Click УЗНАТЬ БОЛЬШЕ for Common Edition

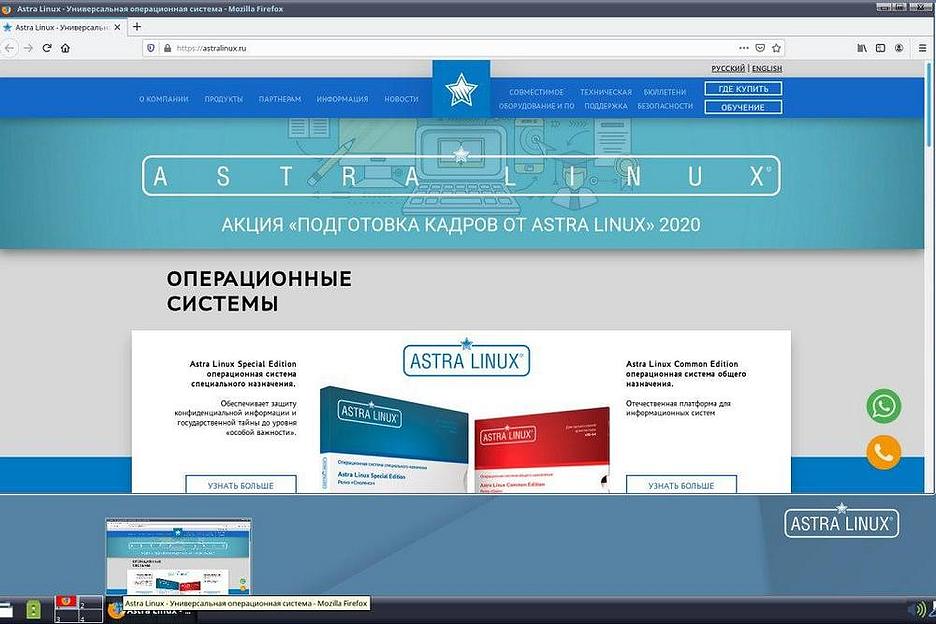(681, 484)
